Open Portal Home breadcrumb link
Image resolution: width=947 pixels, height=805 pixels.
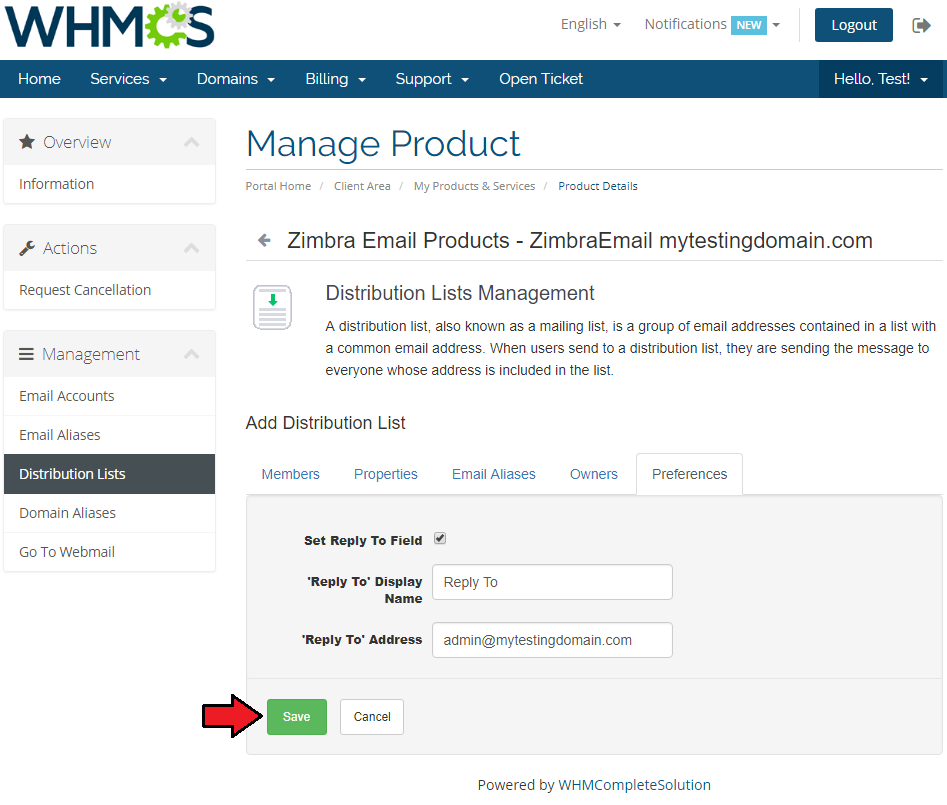pyautogui.click(x=278, y=186)
